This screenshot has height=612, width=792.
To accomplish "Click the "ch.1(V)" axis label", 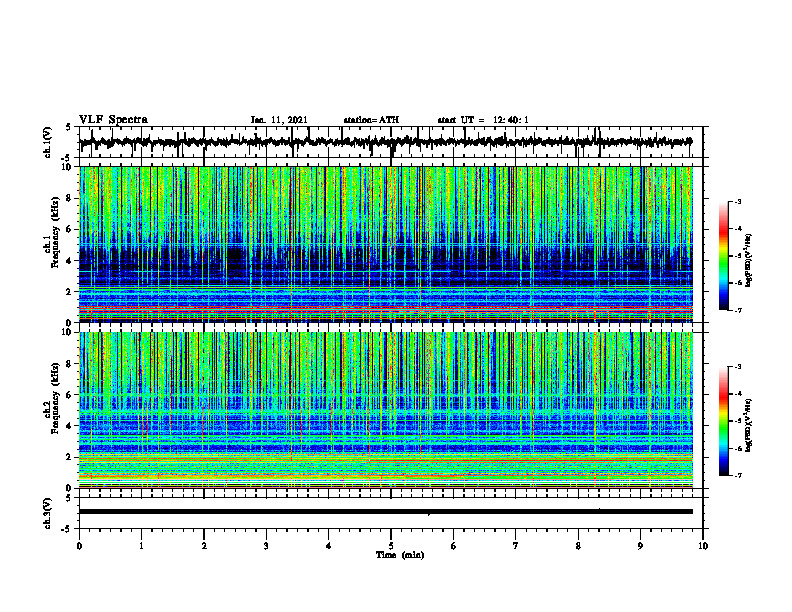I will [48, 142].
